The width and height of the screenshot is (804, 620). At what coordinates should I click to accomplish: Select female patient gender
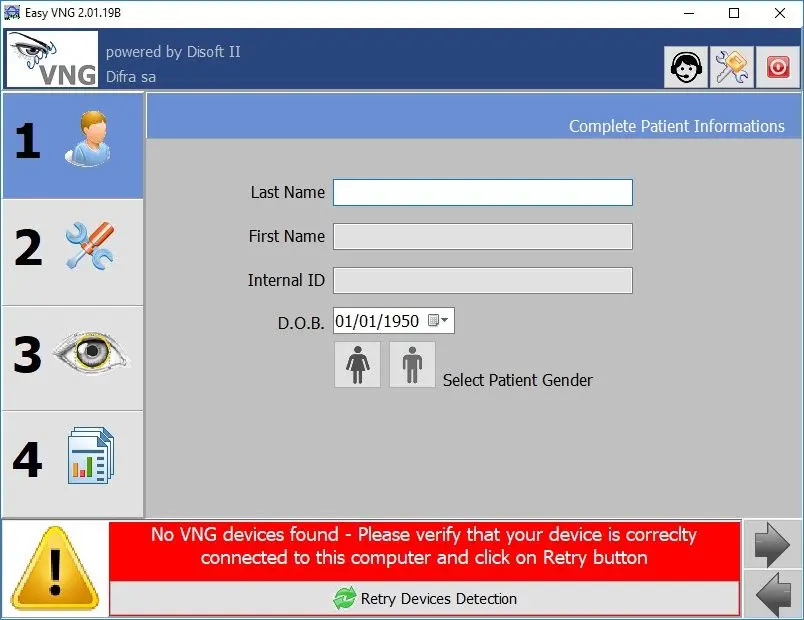tap(357, 365)
